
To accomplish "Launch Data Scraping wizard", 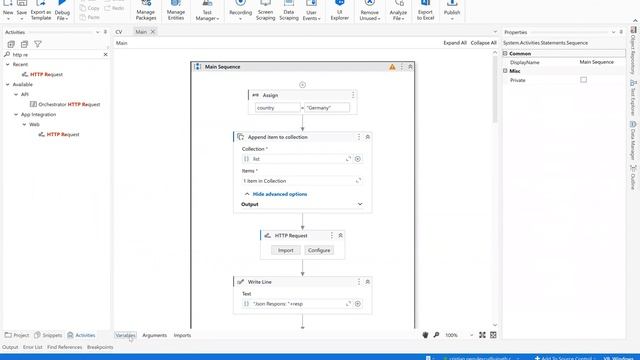I will 289,11.
